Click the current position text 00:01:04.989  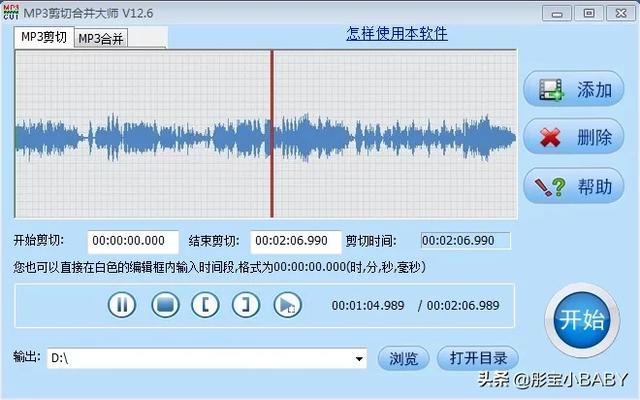pyautogui.click(x=368, y=306)
